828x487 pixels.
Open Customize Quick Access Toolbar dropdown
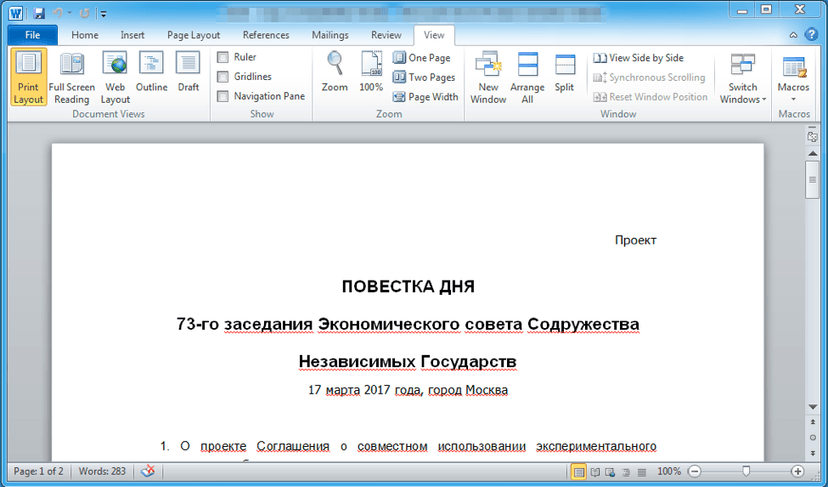pyautogui.click(x=104, y=14)
